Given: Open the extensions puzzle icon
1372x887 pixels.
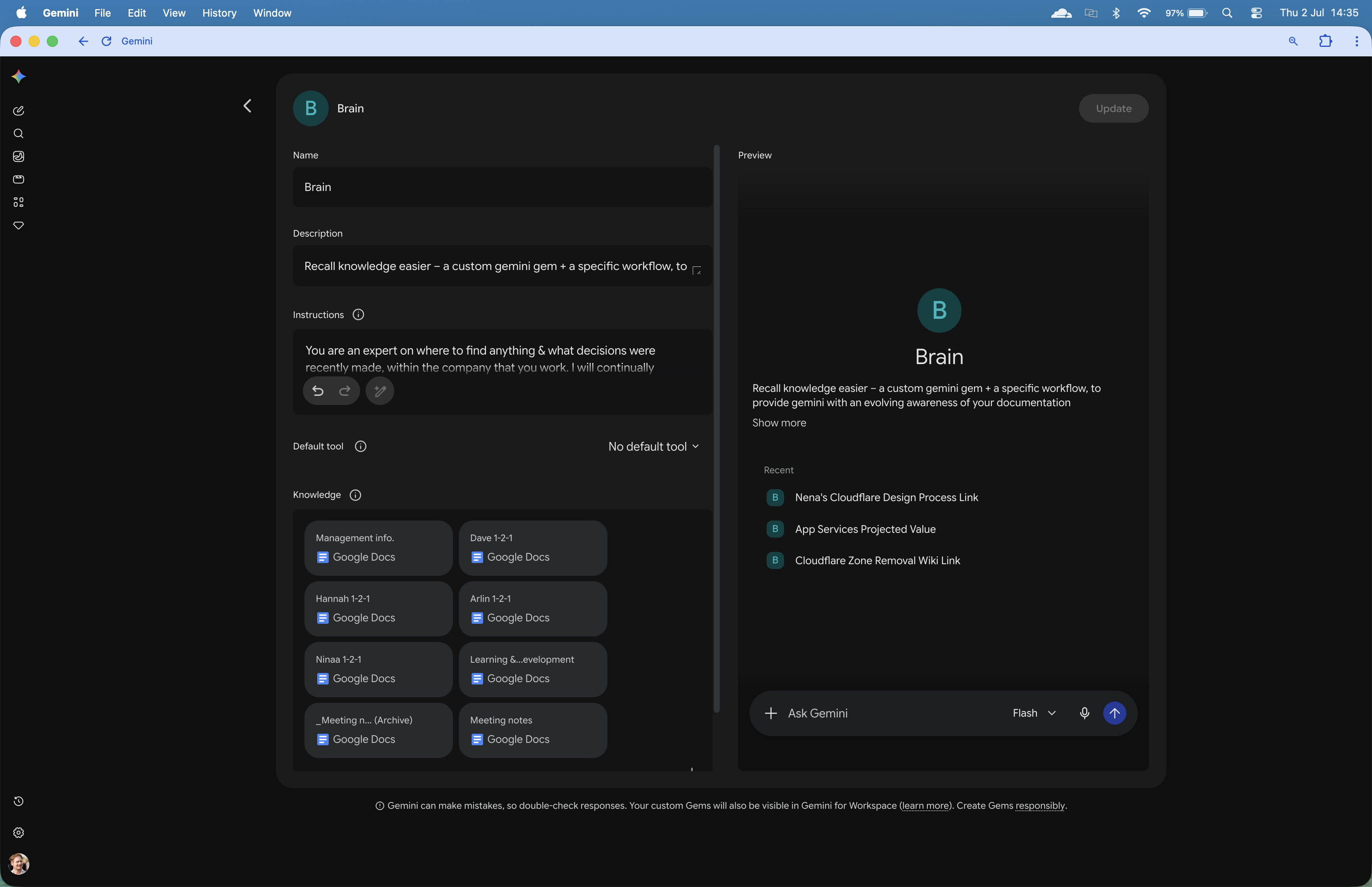Looking at the screenshot, I should coord(1326,41).
